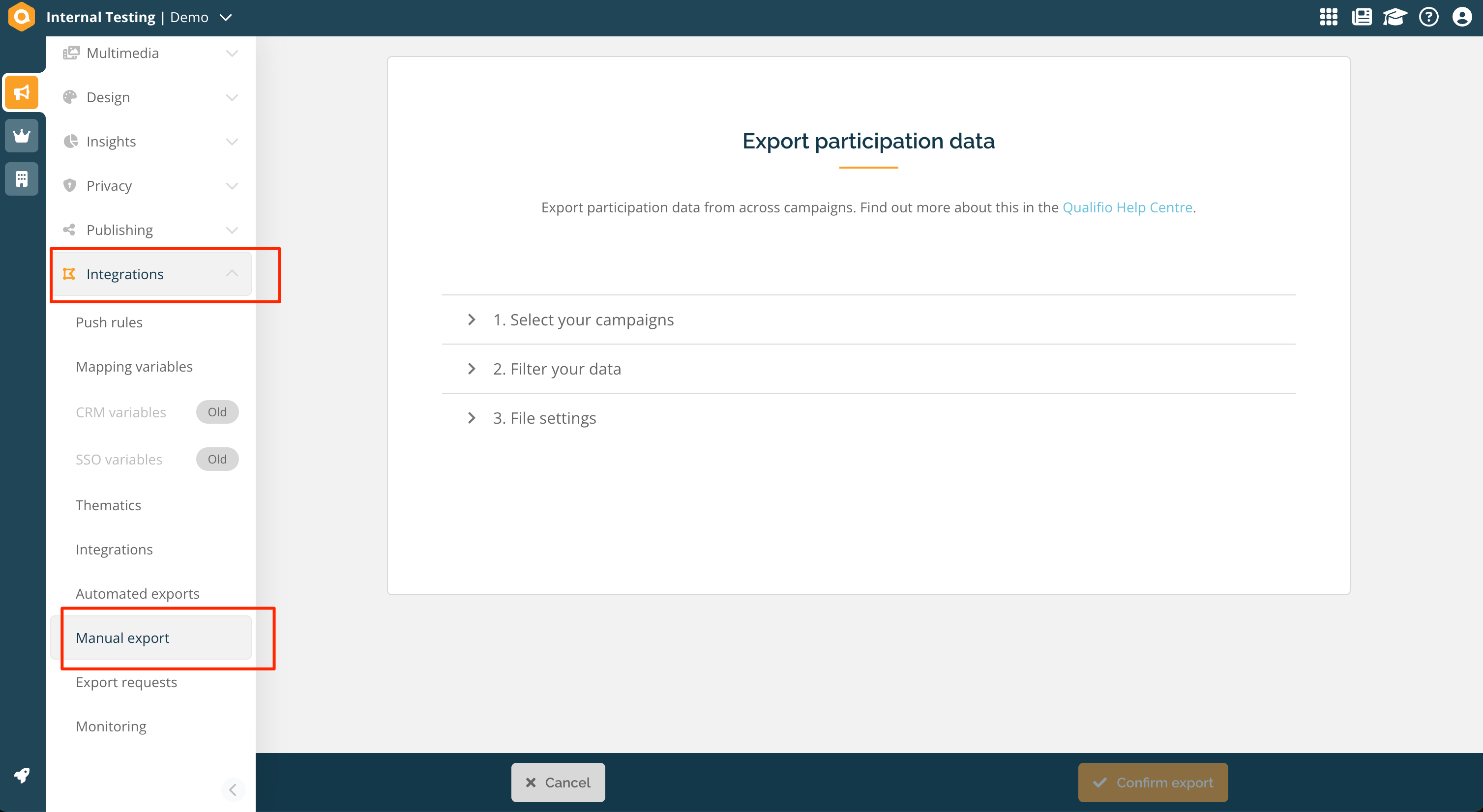This screenshot has width=1483, height=812.
Task: Click the Publishing share icon
Action: pyautogui.click(x=69, y=230)
